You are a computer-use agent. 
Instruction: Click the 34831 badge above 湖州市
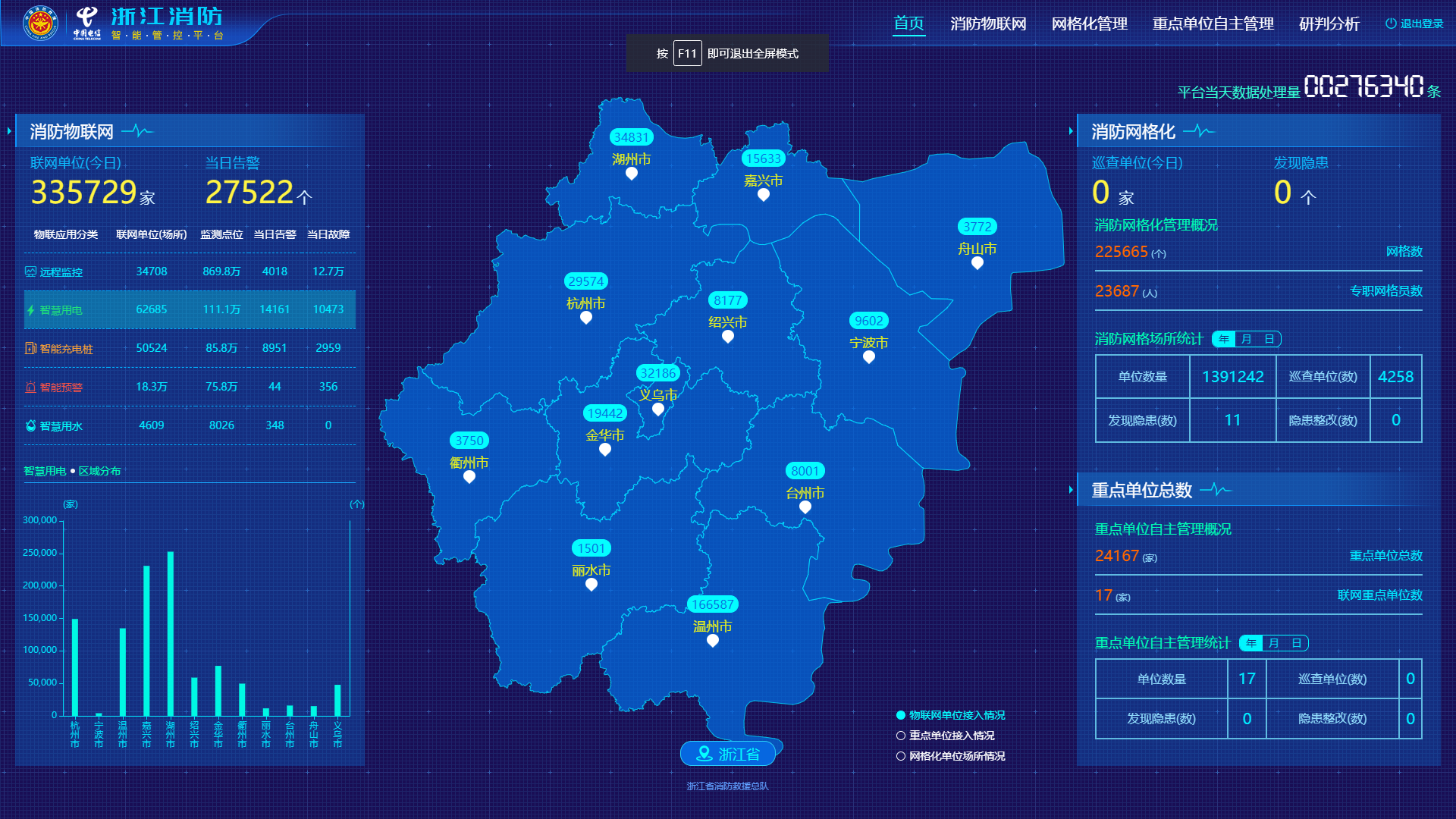point(631,137)
